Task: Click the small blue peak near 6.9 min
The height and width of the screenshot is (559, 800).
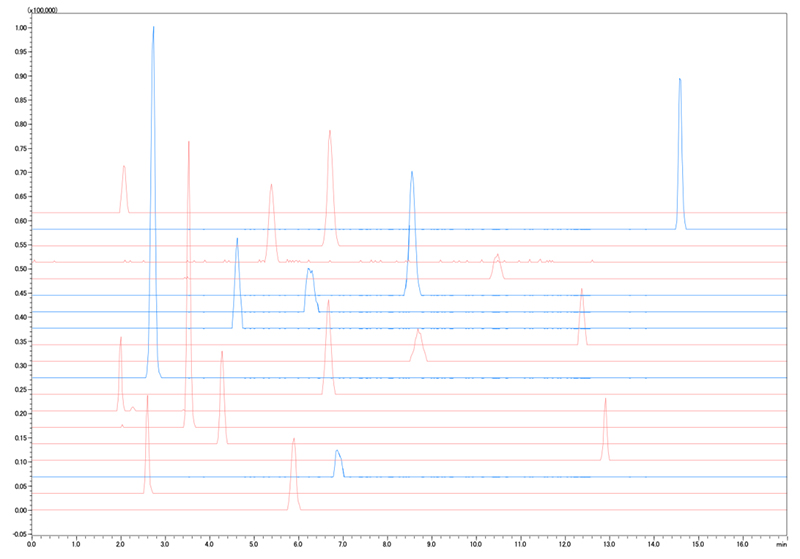Action: 338,452
